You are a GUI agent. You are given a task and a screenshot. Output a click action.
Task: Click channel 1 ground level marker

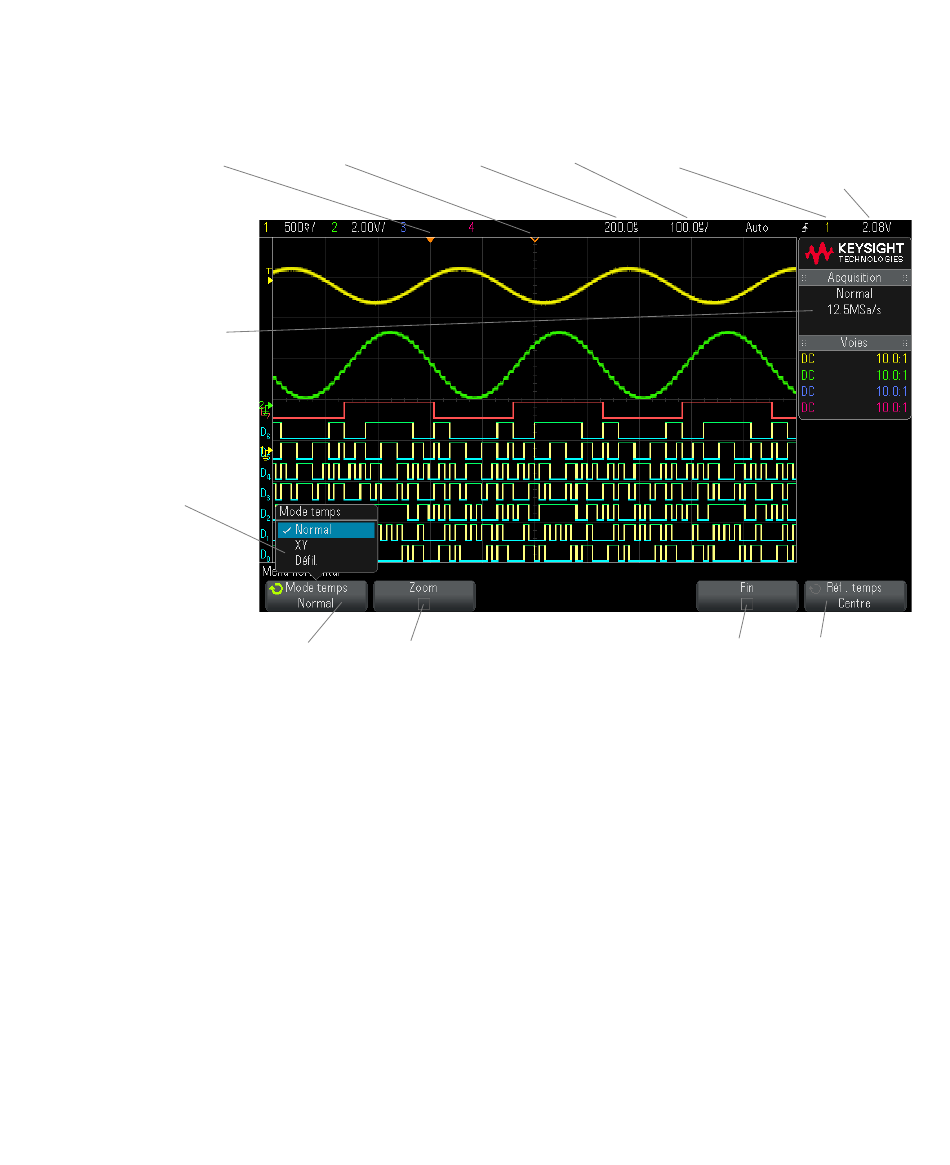click(266, 451)
